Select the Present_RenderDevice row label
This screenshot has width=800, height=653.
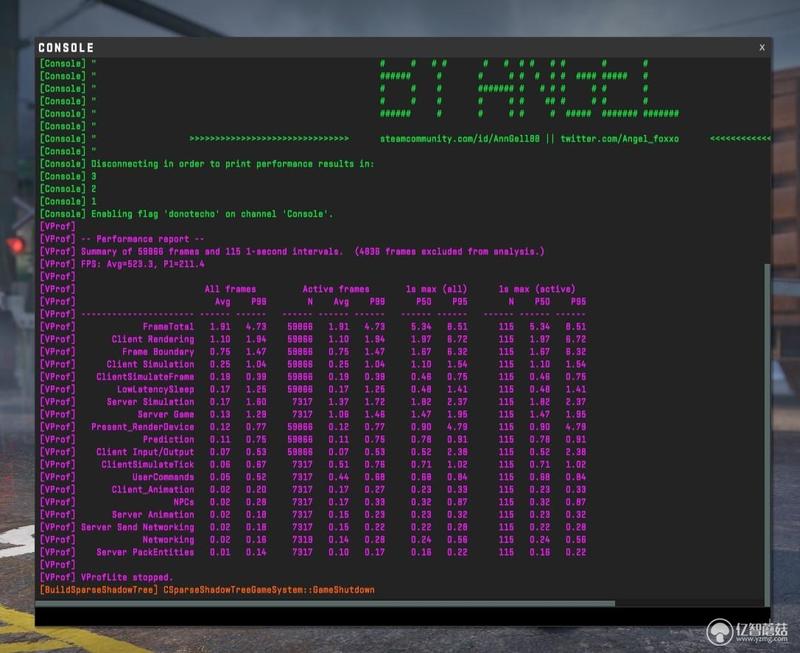[143, 427]
